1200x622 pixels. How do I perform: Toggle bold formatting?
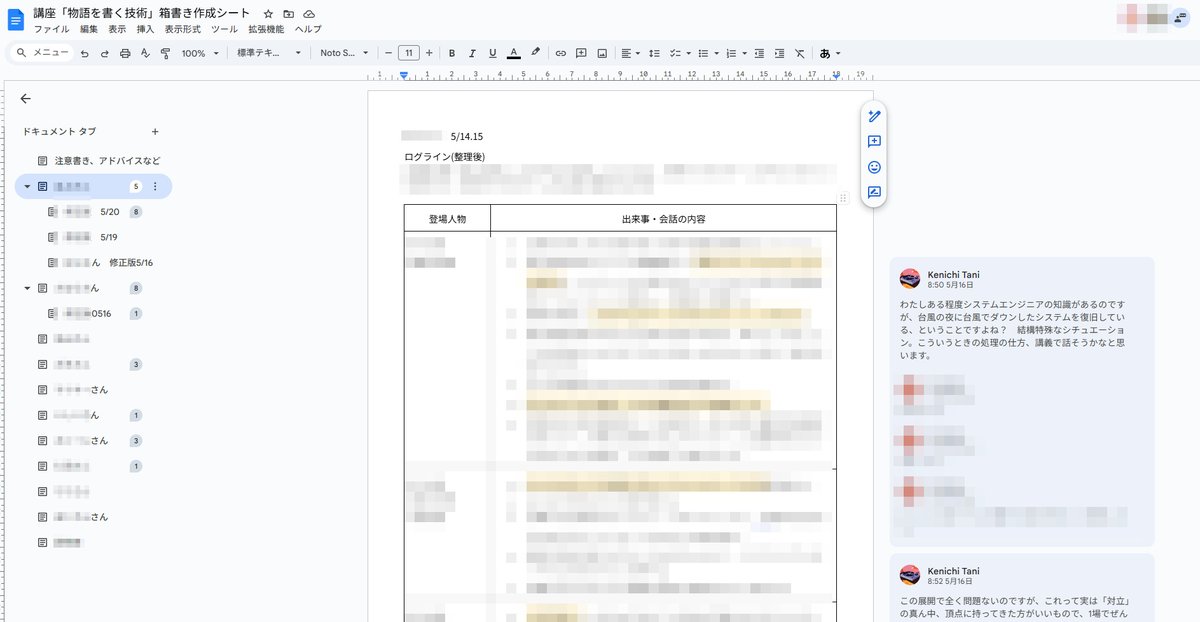pyautogui.click(x=451, y=53)
